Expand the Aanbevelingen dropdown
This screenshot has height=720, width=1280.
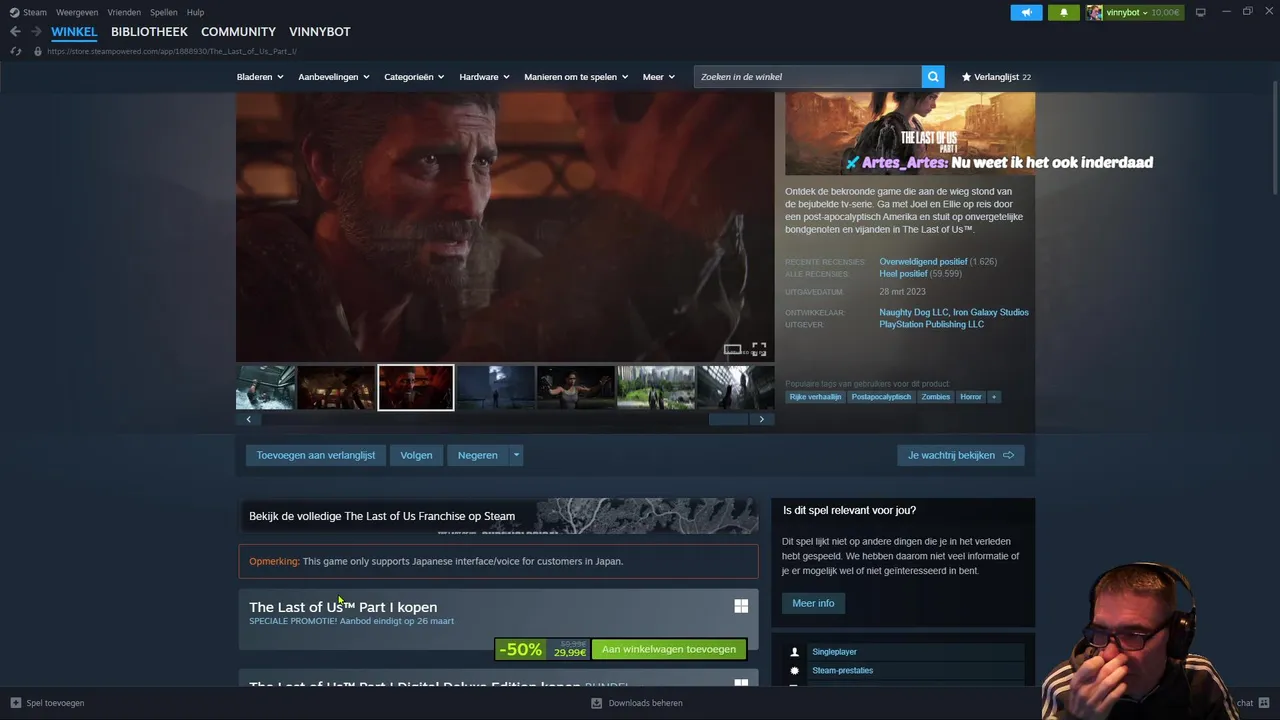tap(334, 77)
